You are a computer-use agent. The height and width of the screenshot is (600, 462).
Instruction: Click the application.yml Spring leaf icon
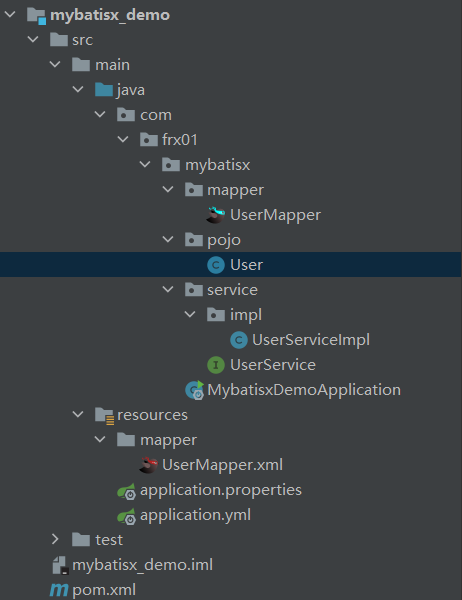tap(126, 515)
